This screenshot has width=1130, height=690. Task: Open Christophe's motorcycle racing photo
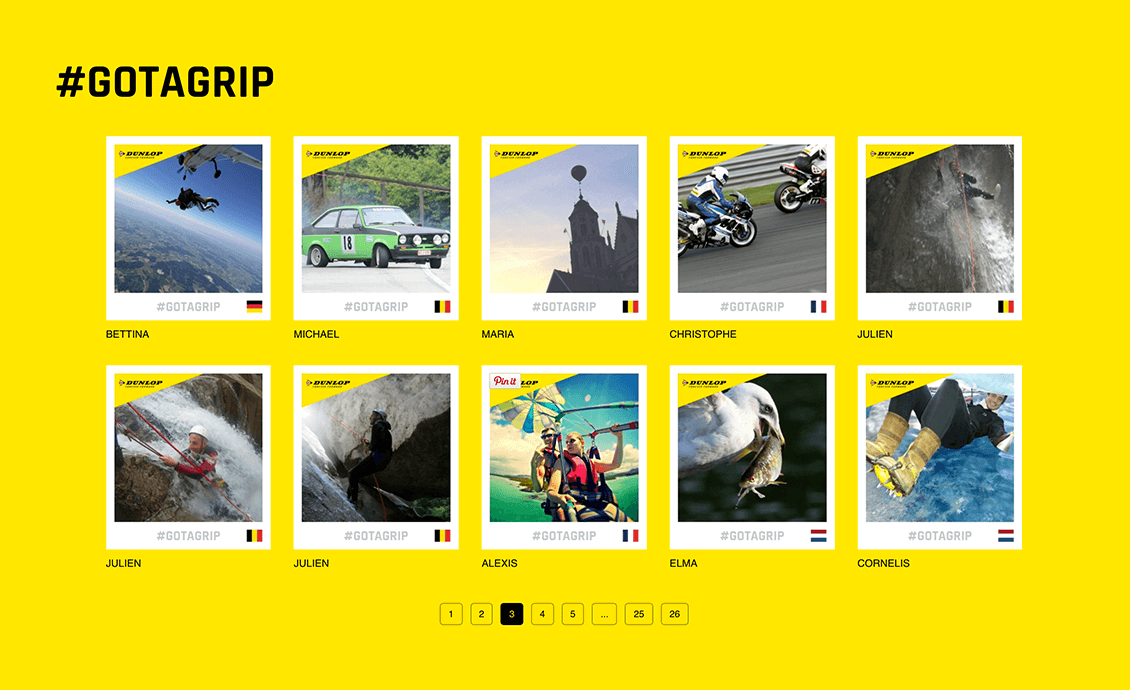(752, 218)
